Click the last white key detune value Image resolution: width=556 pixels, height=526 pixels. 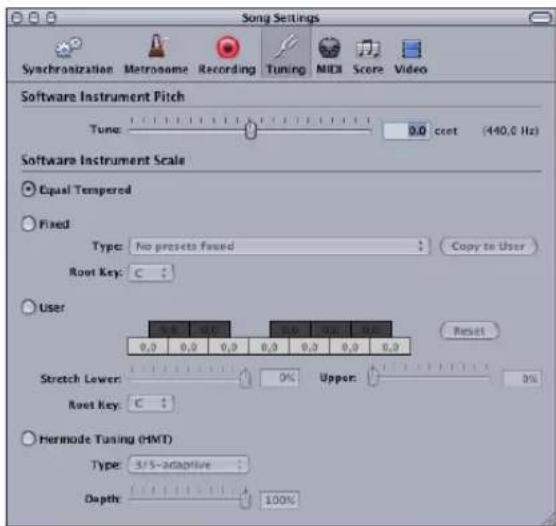point(390,347)
